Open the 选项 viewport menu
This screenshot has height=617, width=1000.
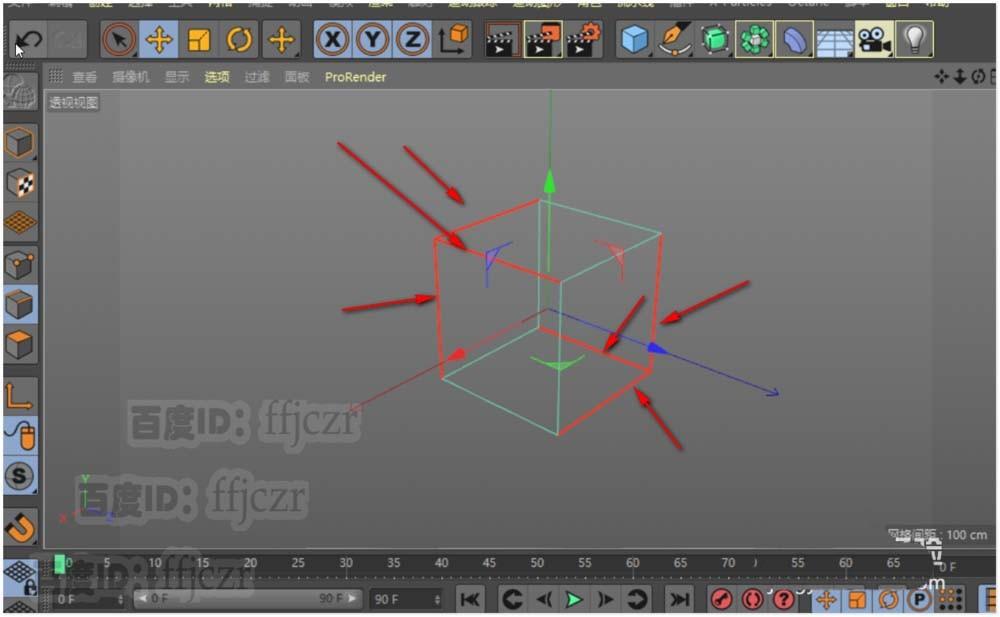point(216,76)
